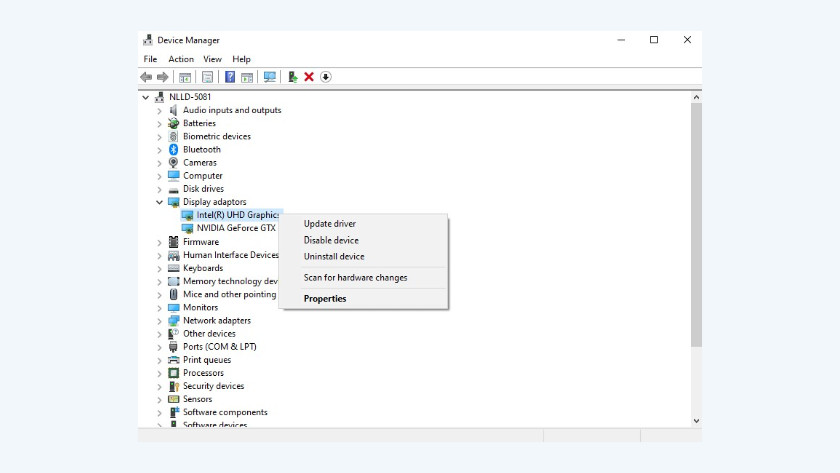Viewport: 840px width, 473px height.
Task: Open the File menu
Action: point(150,59)
